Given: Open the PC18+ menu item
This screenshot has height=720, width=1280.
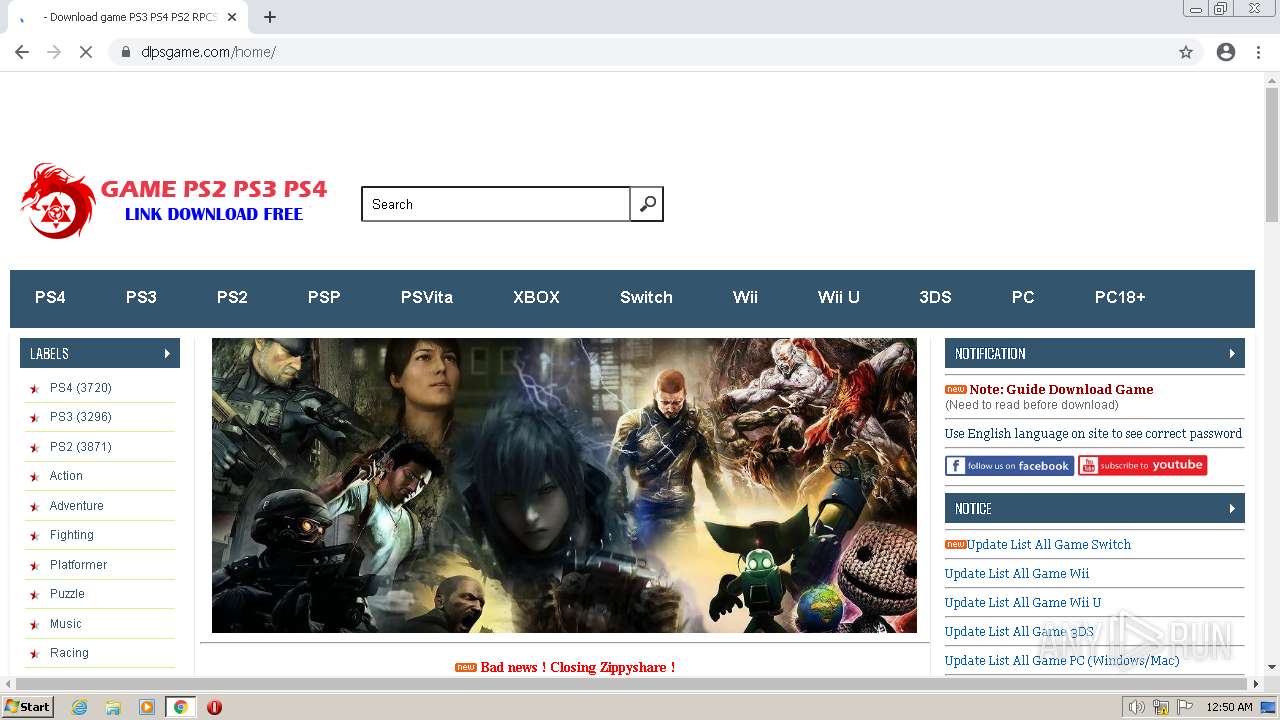Looking at the screenshot, I should coord(1120,297).
